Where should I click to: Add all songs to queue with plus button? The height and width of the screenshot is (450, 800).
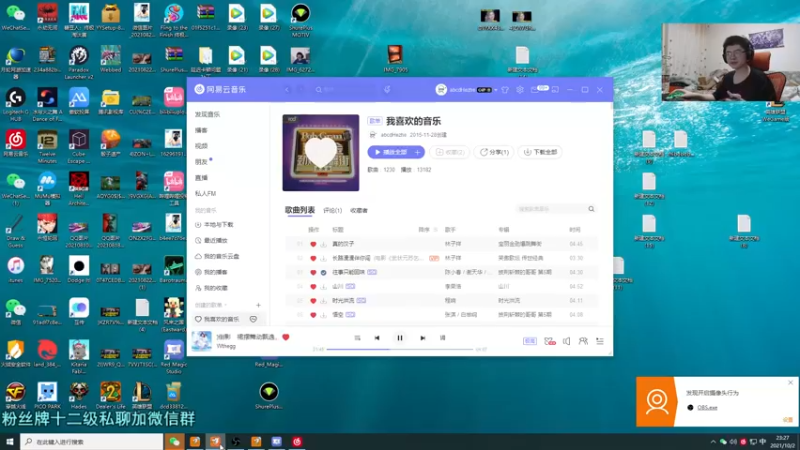pyautogui.click(x=418, y=152)
